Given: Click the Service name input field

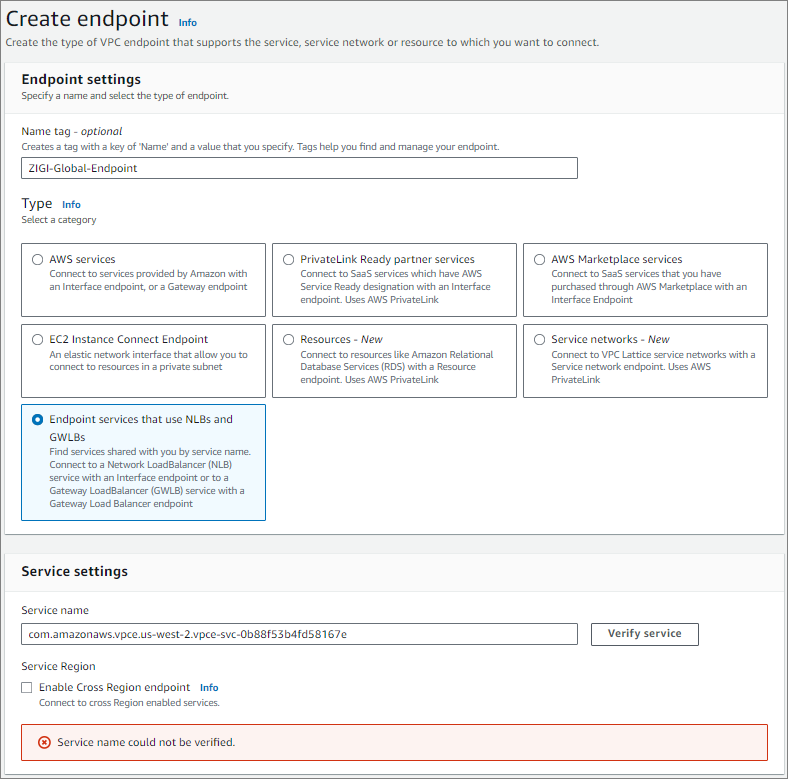Looking at the screenshot, I should point(300,634).
